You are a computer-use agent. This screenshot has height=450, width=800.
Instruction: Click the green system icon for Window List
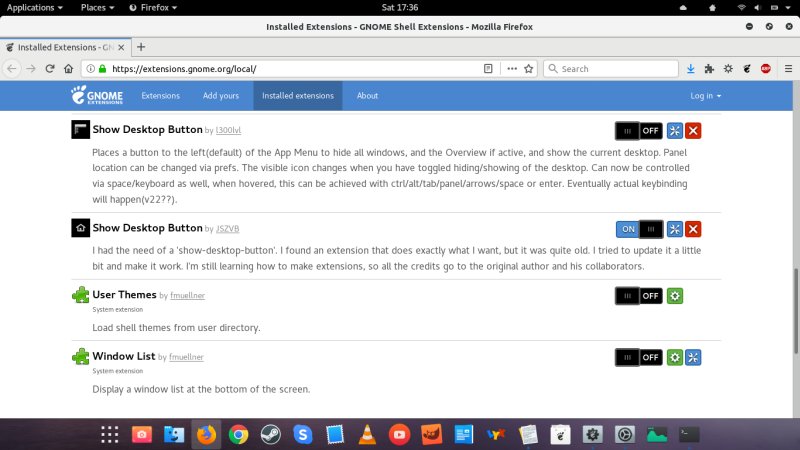coord(674,357)
